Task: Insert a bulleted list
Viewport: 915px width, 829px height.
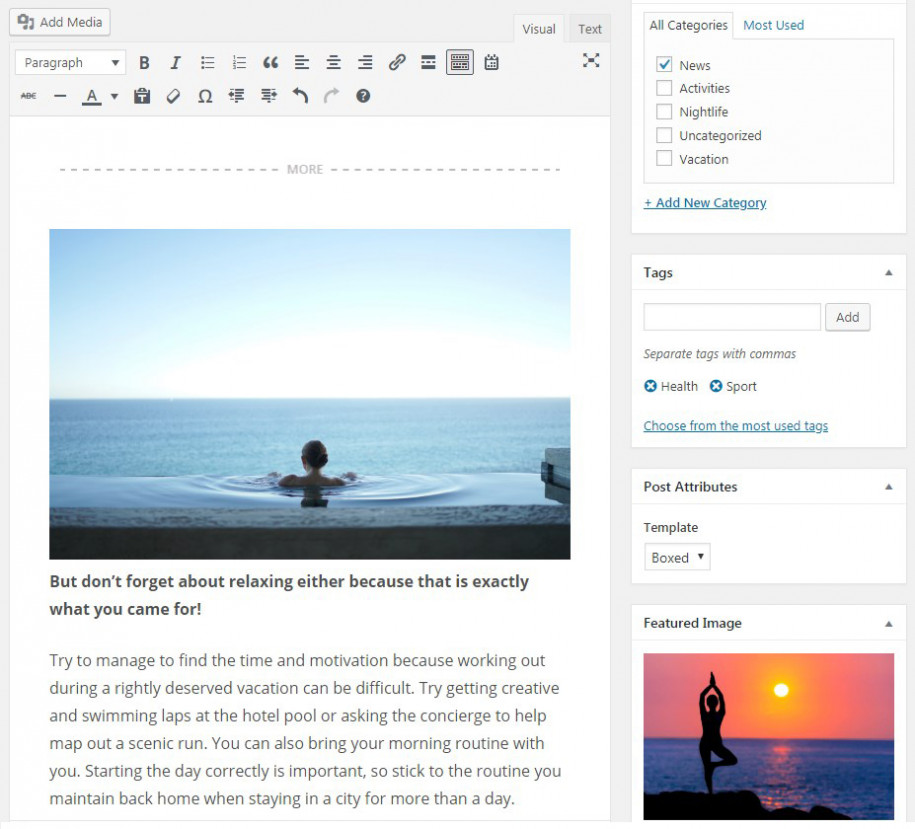Action: [207, 62]
